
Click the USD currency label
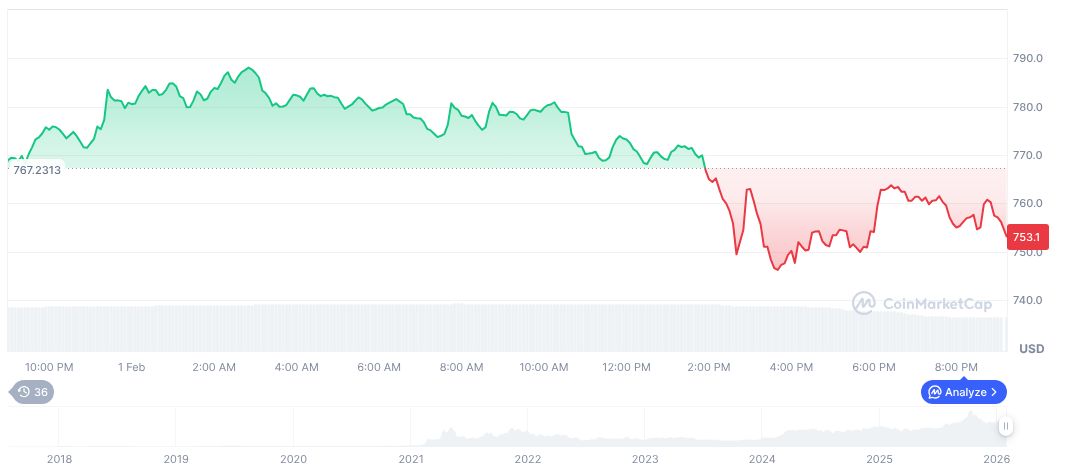tap(1031, 349)
